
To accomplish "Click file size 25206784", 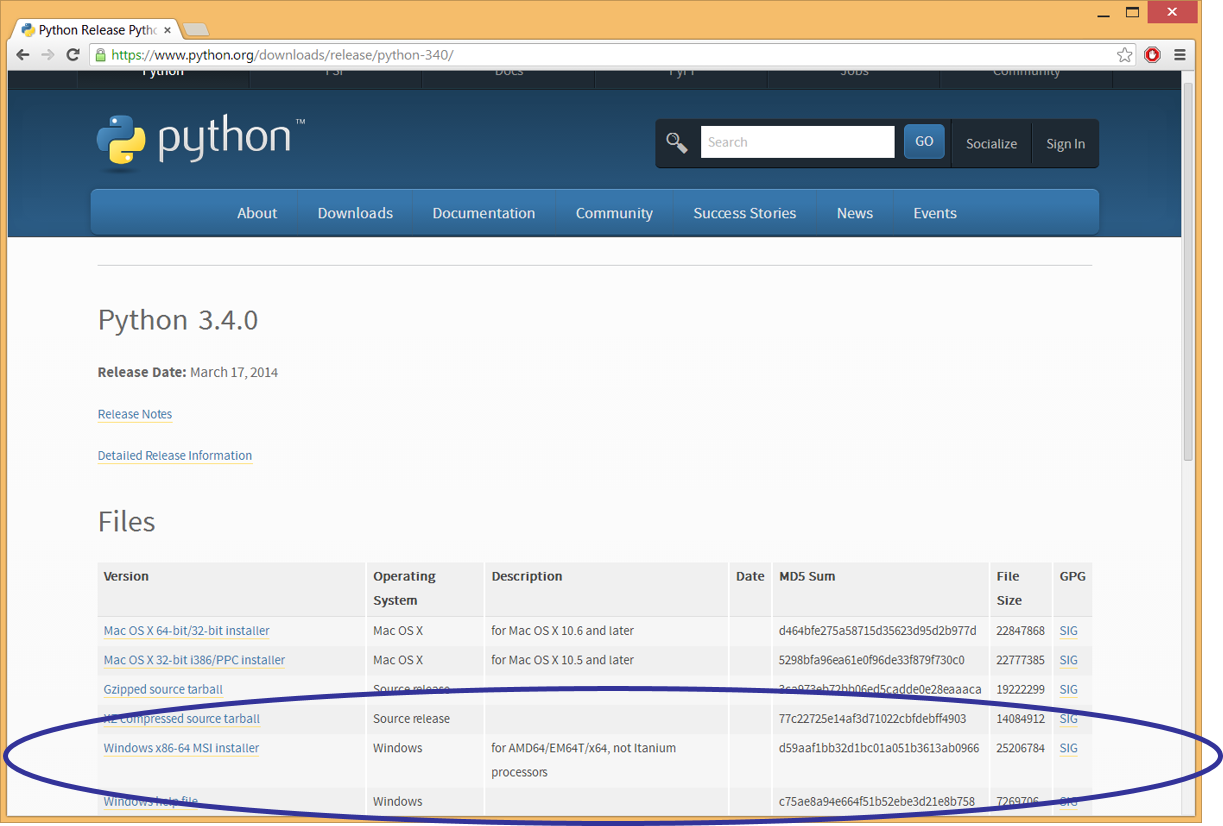I will click(1020, 748).
